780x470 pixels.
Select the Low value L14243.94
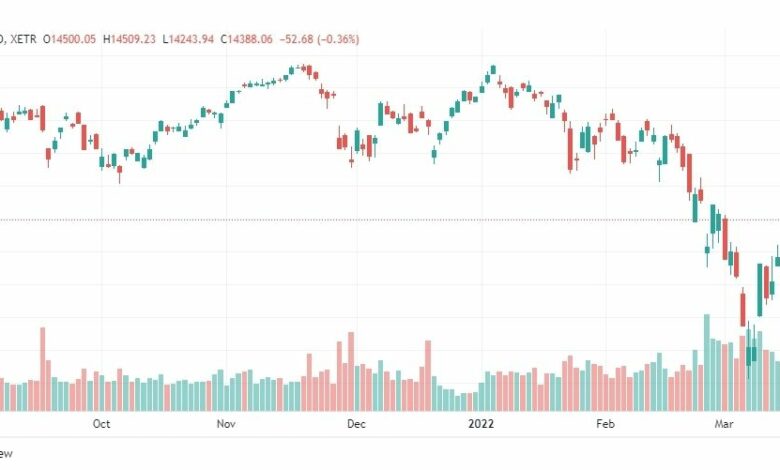click(x=188, y=39)
